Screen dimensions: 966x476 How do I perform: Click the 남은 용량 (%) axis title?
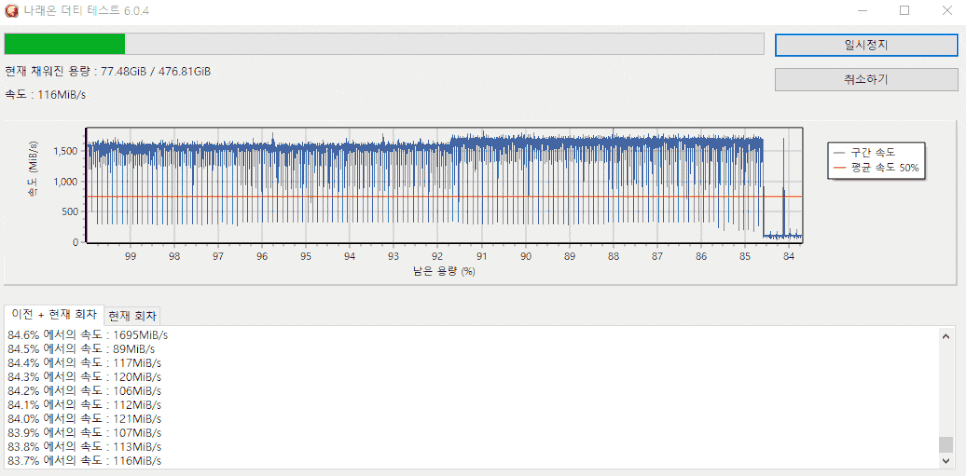(x=444, y=271)
